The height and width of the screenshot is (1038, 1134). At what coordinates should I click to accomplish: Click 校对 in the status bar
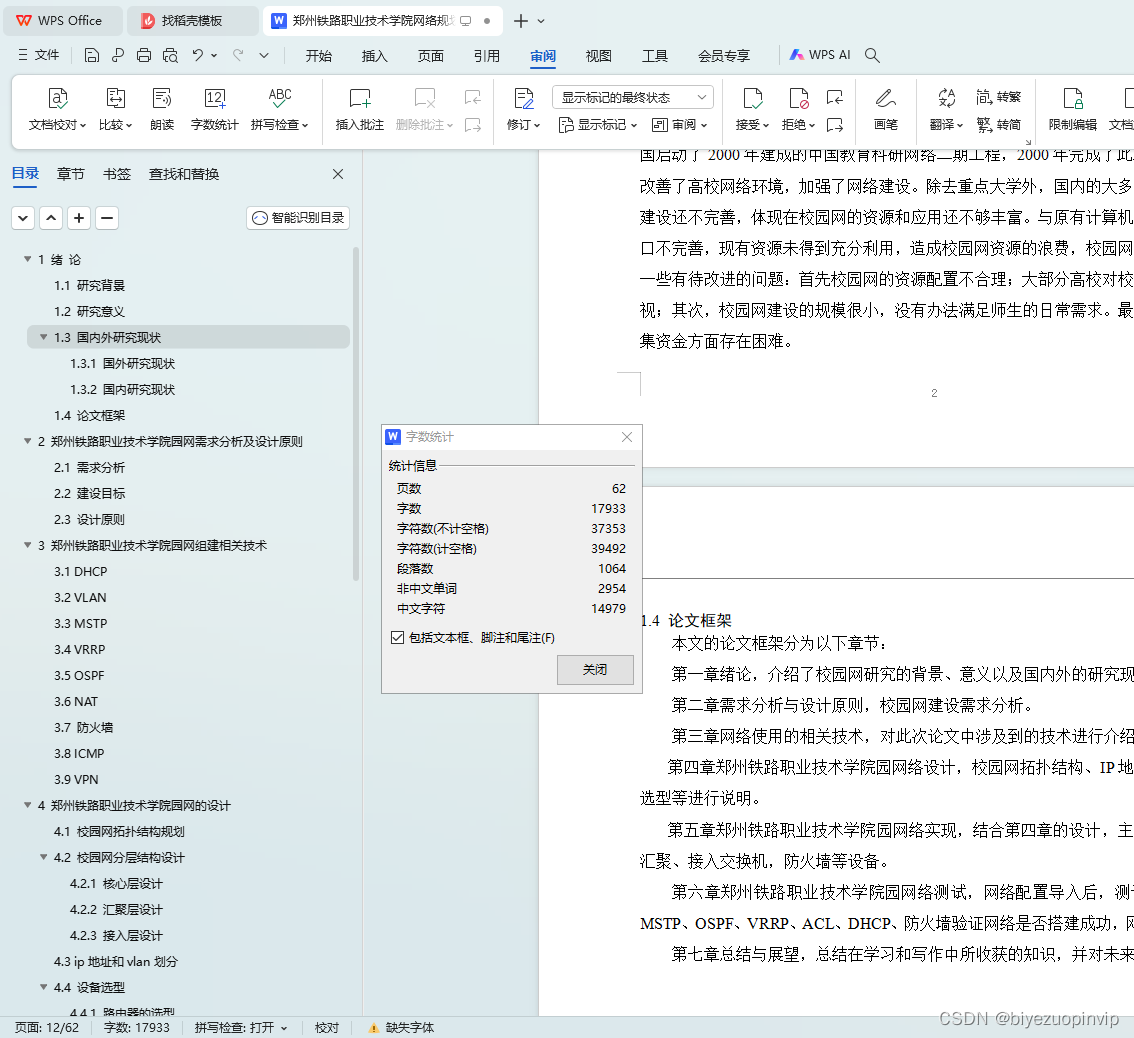(x=327, y=1028)
